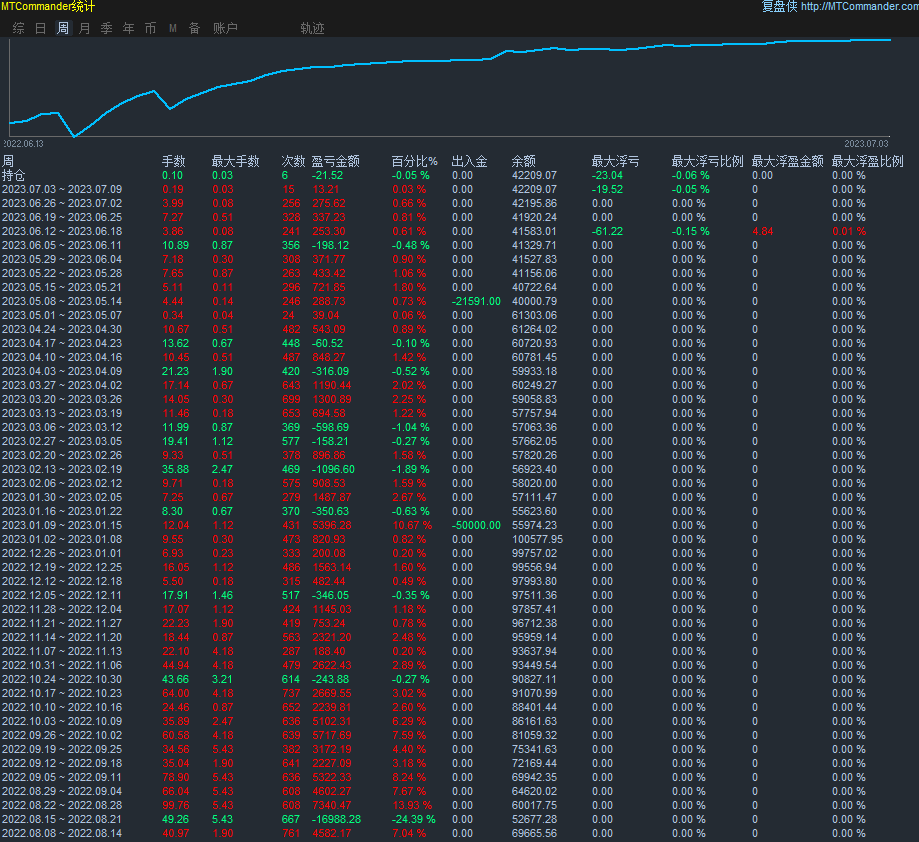Viewport: 919px width, 842px height.
Task: Switch to the 年 yearly tab
Action: (128, 28)
